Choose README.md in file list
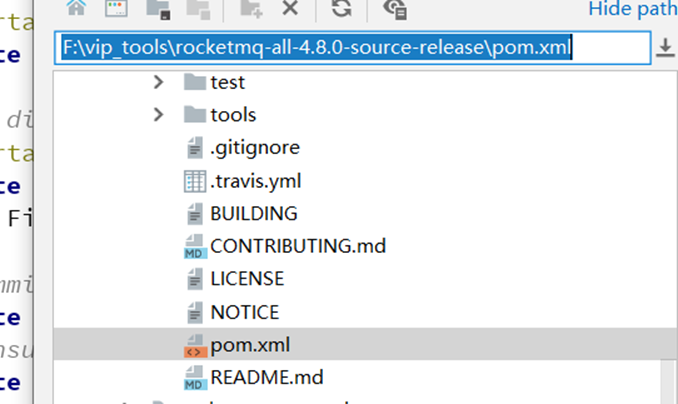 (x=267, y=377)
